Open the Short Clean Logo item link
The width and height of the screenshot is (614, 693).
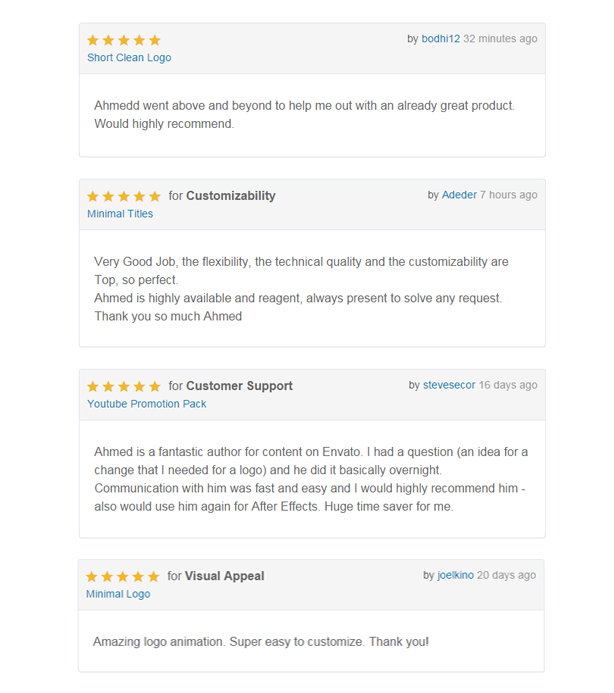pos(129,58)
